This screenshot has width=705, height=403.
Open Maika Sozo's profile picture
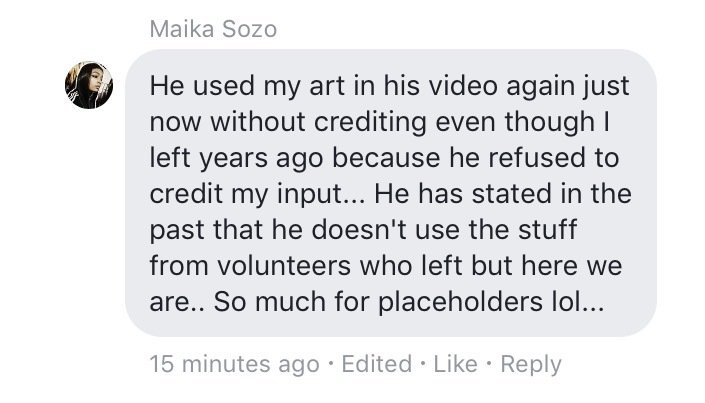pos(89,85)
